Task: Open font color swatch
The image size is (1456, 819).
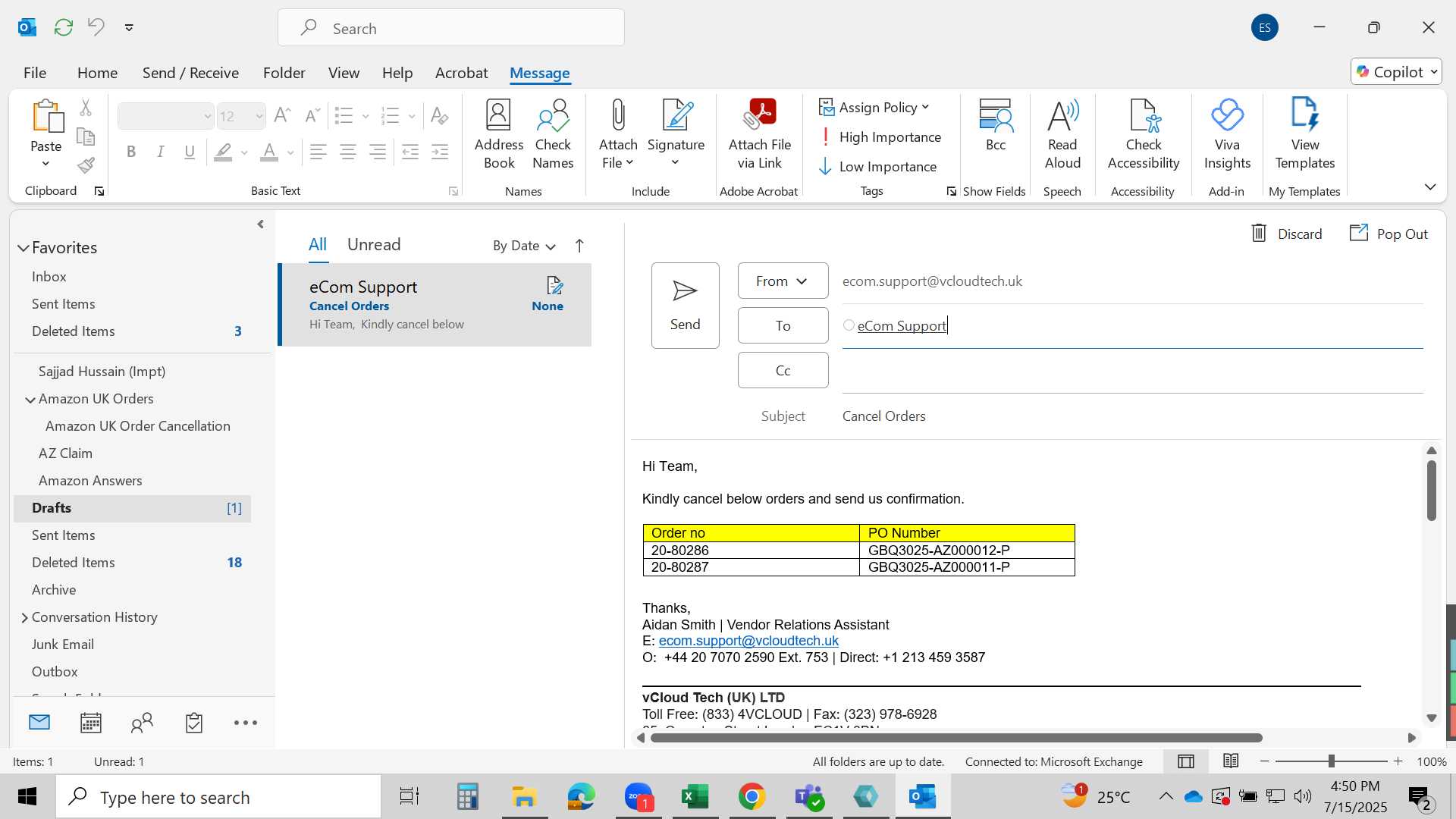Action: pyautogui.click(x=269, y=152)
